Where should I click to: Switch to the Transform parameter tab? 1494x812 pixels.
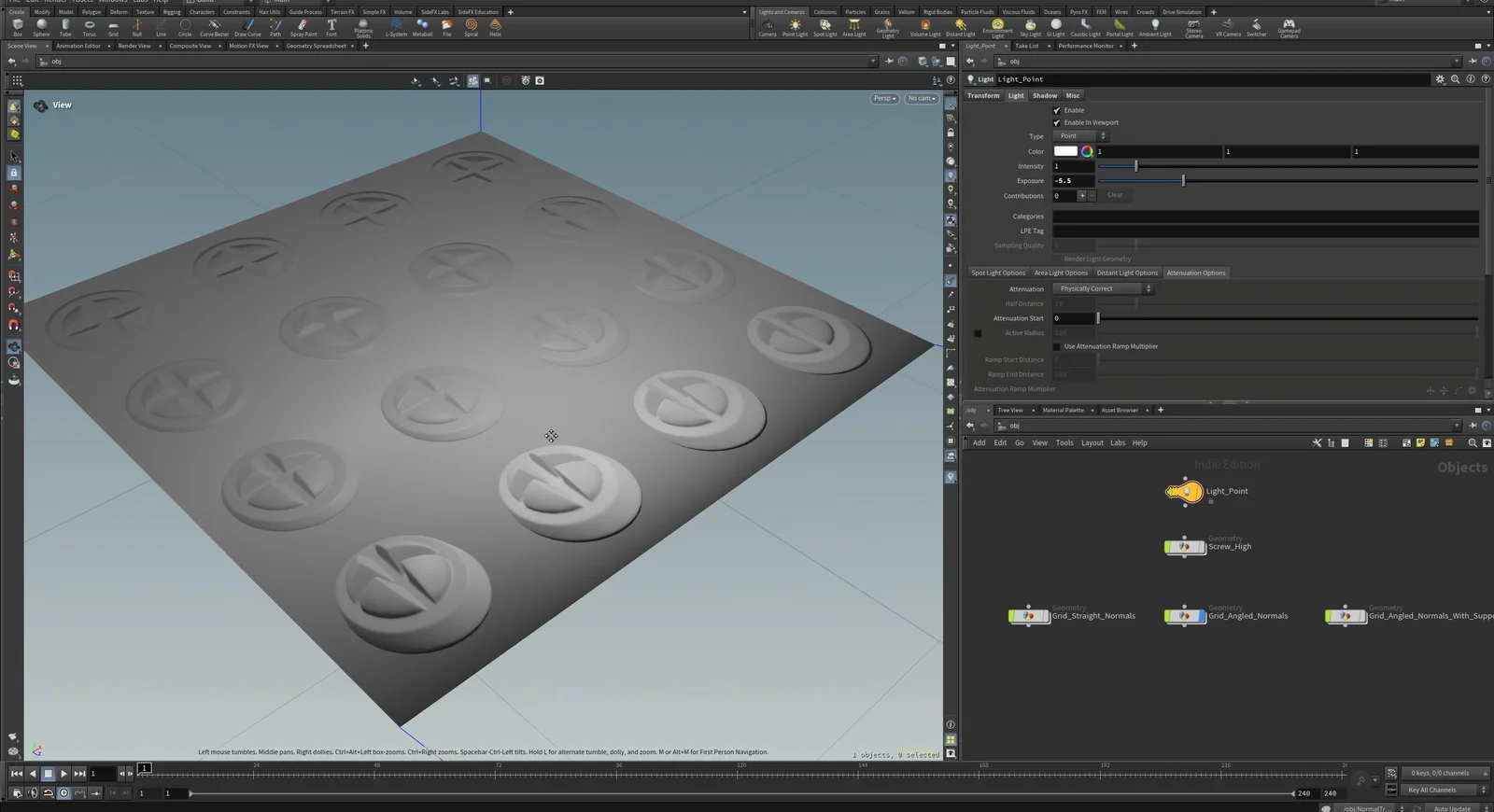point(983,96)
